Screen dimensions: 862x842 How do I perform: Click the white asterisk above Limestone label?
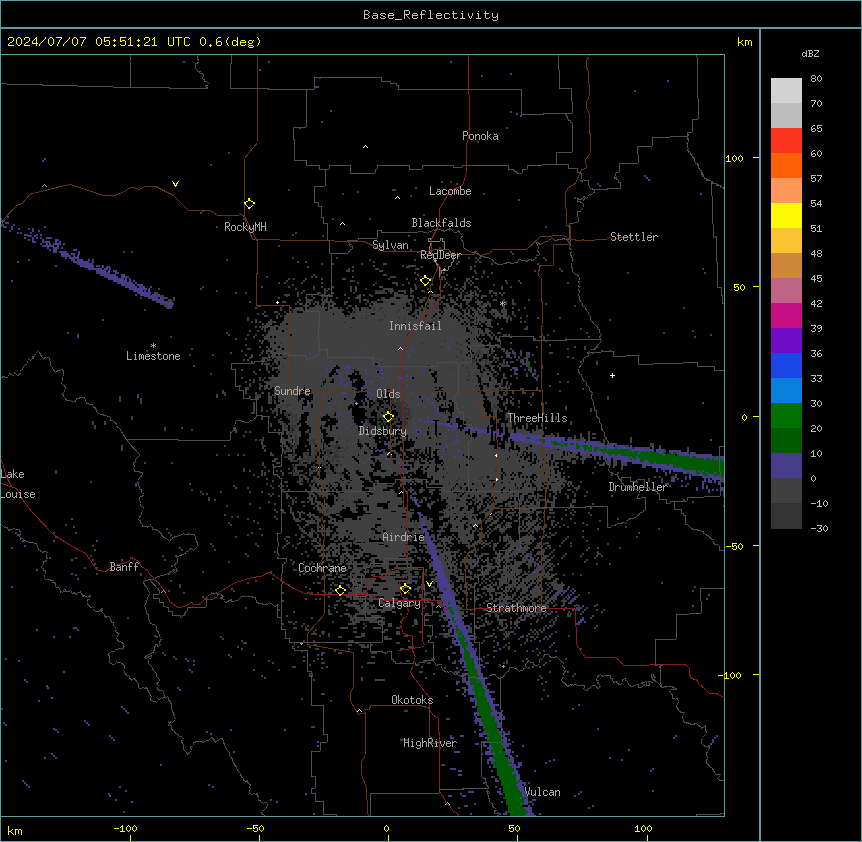pos(153,346)
